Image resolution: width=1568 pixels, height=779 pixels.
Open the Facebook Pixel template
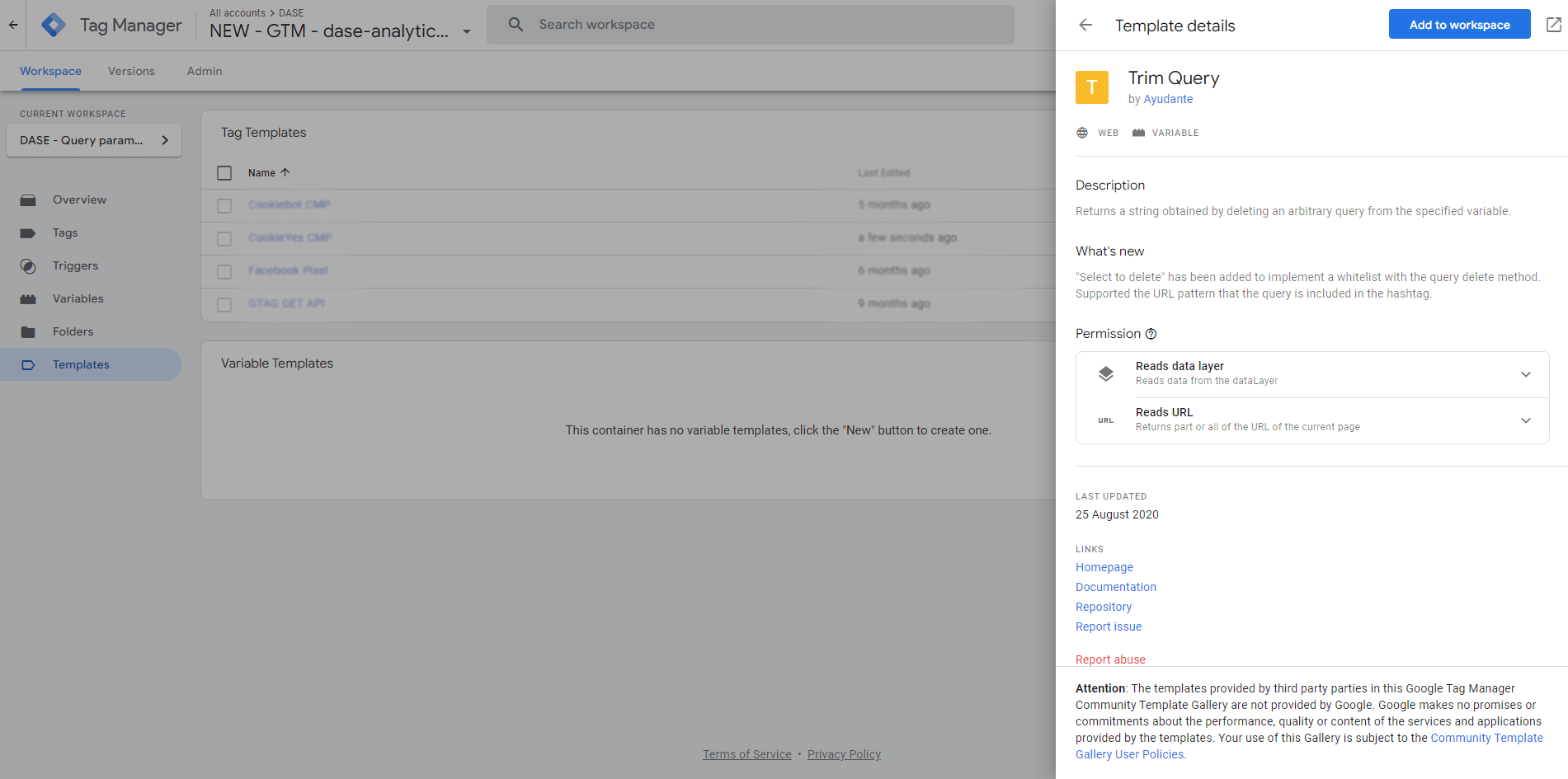[x=288, y=270]
